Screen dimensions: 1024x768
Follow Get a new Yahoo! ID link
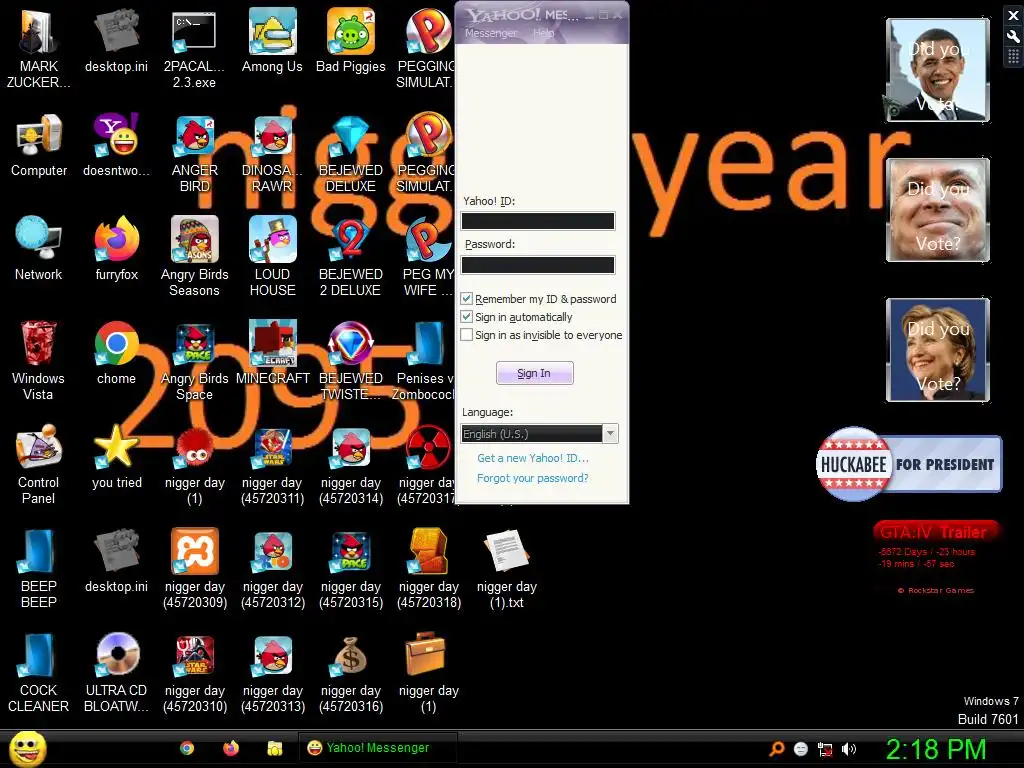[x=532, y=458]
